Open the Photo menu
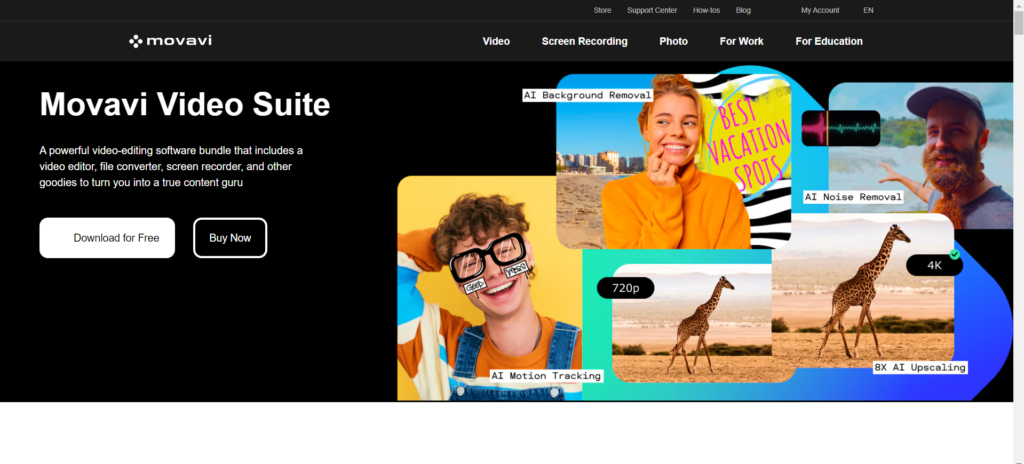The image size is (1024, 464). pos(673,41)
